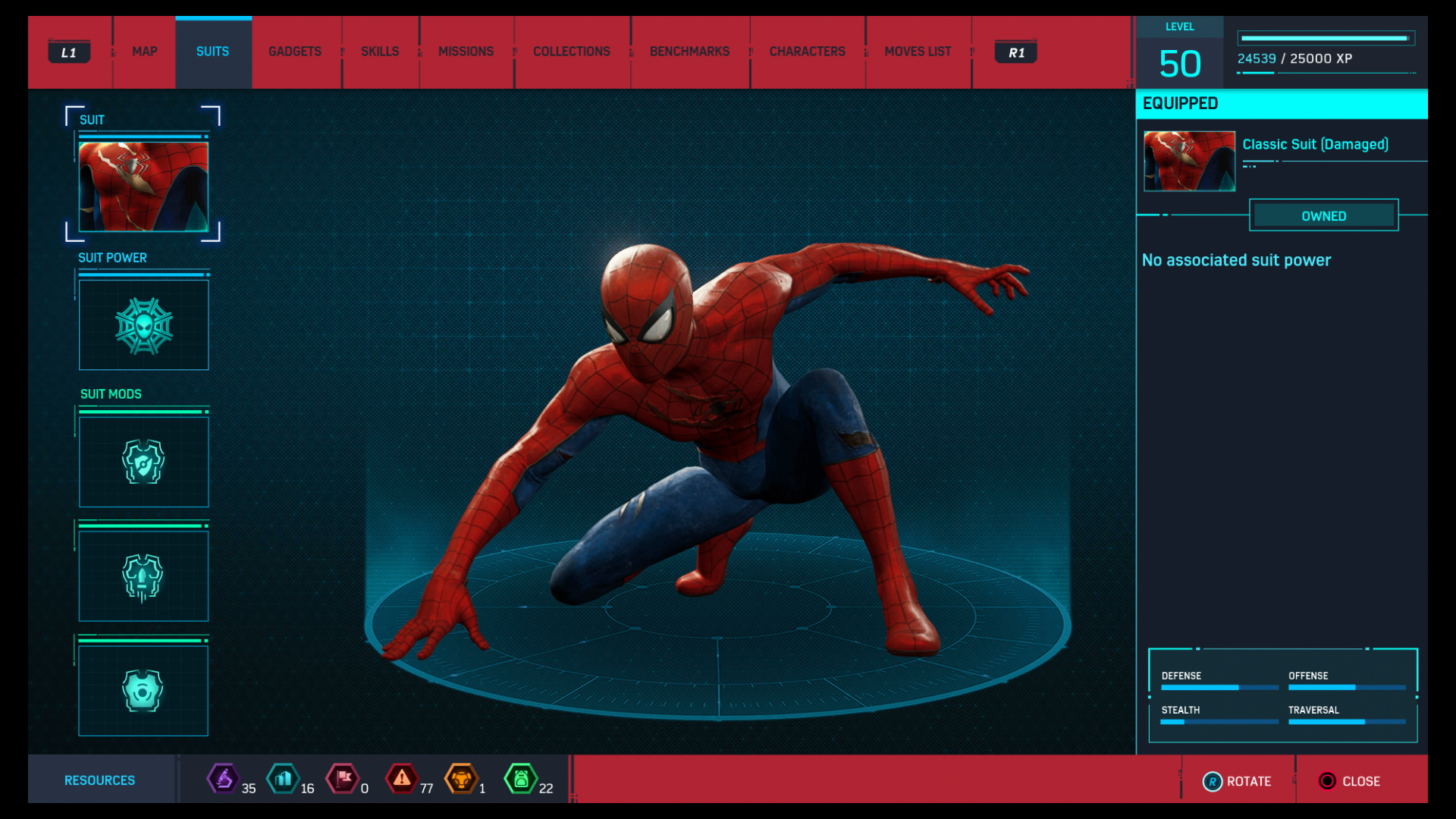Click the XP progress bar
Image resolution: width=1456 pixels, height=819 pixels.
point(1326,37)
